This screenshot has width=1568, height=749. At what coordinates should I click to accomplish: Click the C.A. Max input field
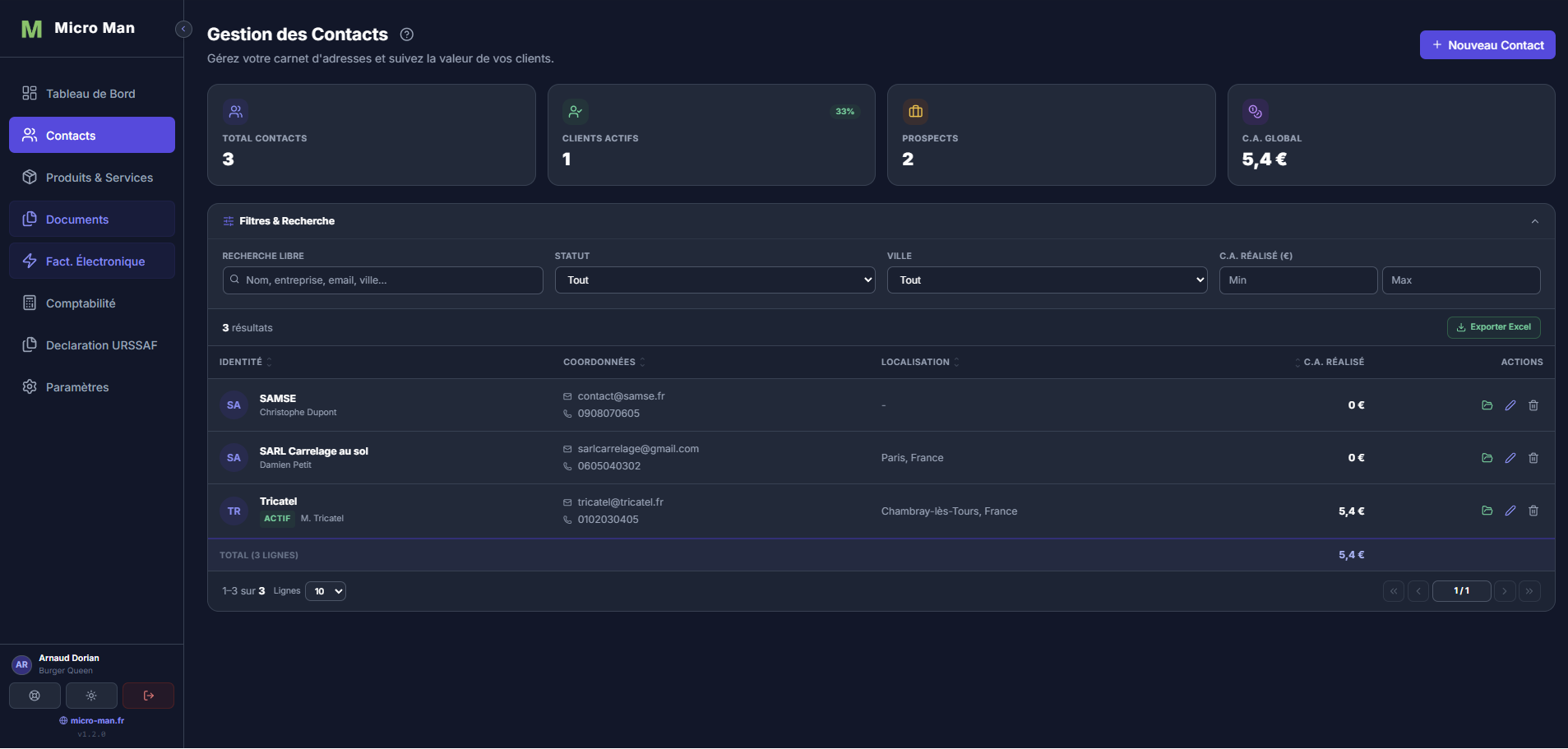point(1461,280)
